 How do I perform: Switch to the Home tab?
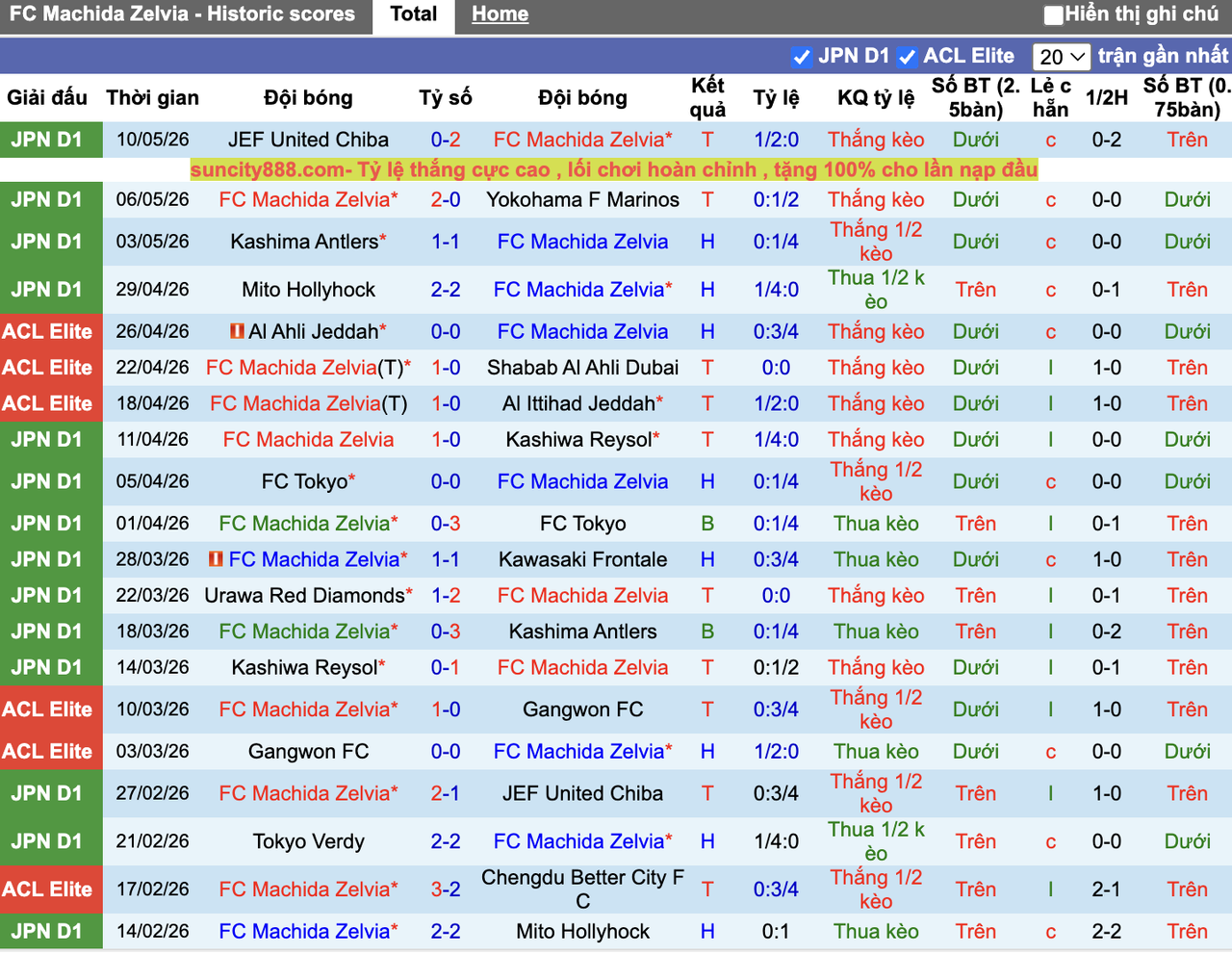pos(500,14)
